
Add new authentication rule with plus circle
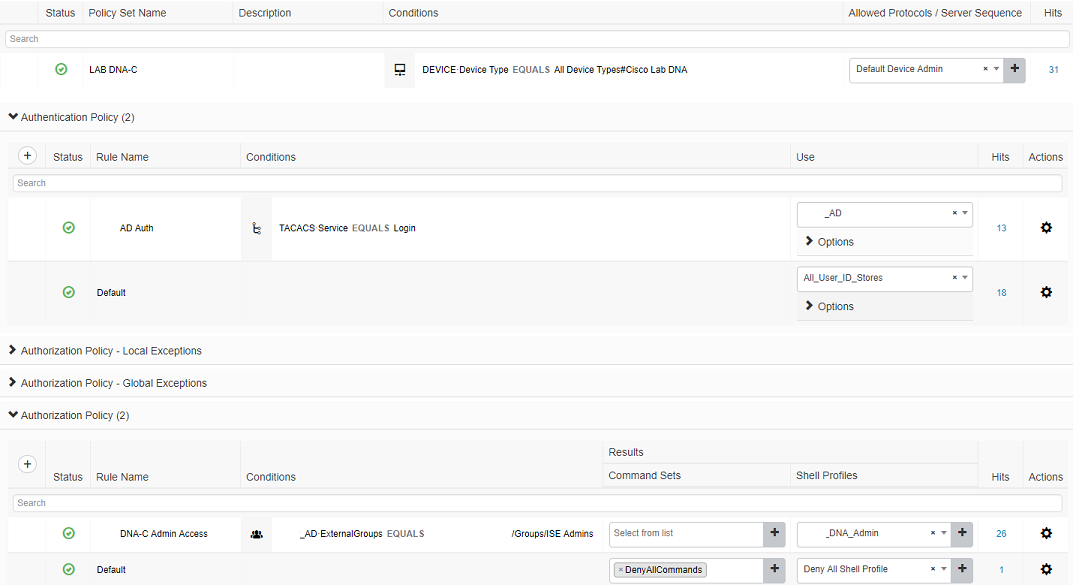27,155
